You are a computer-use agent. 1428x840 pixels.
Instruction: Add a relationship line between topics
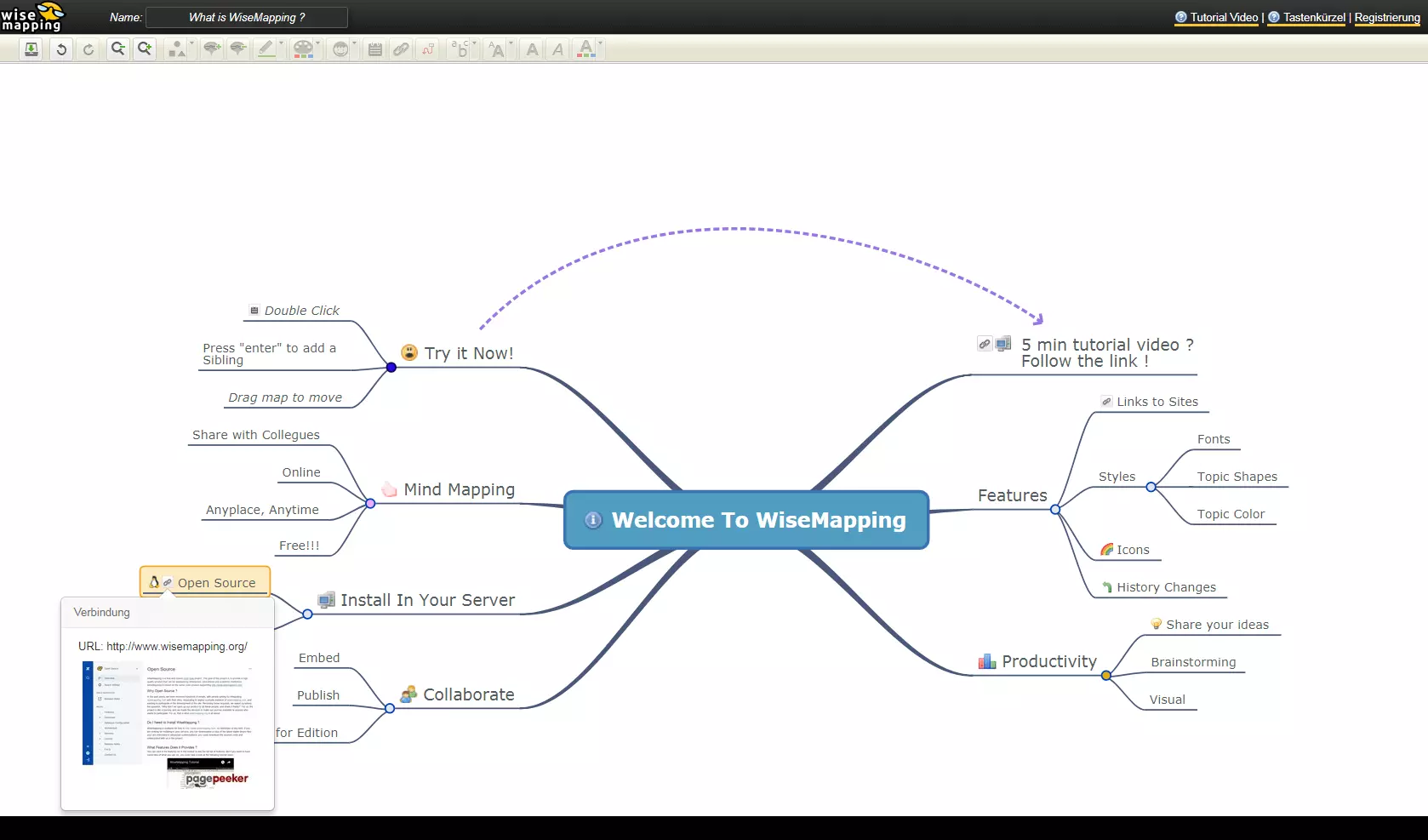428,49
